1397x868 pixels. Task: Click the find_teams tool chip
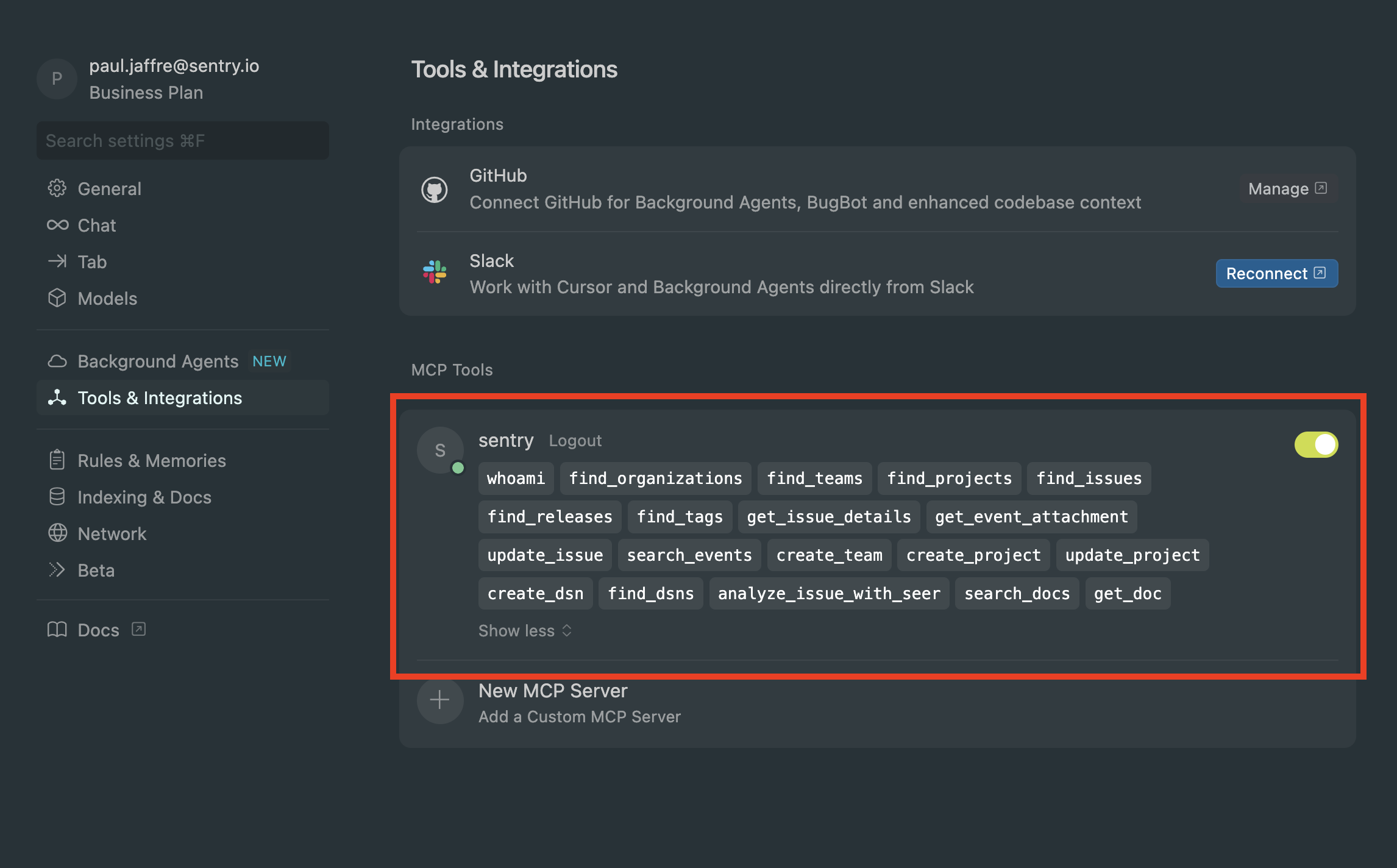pos(814,478)
